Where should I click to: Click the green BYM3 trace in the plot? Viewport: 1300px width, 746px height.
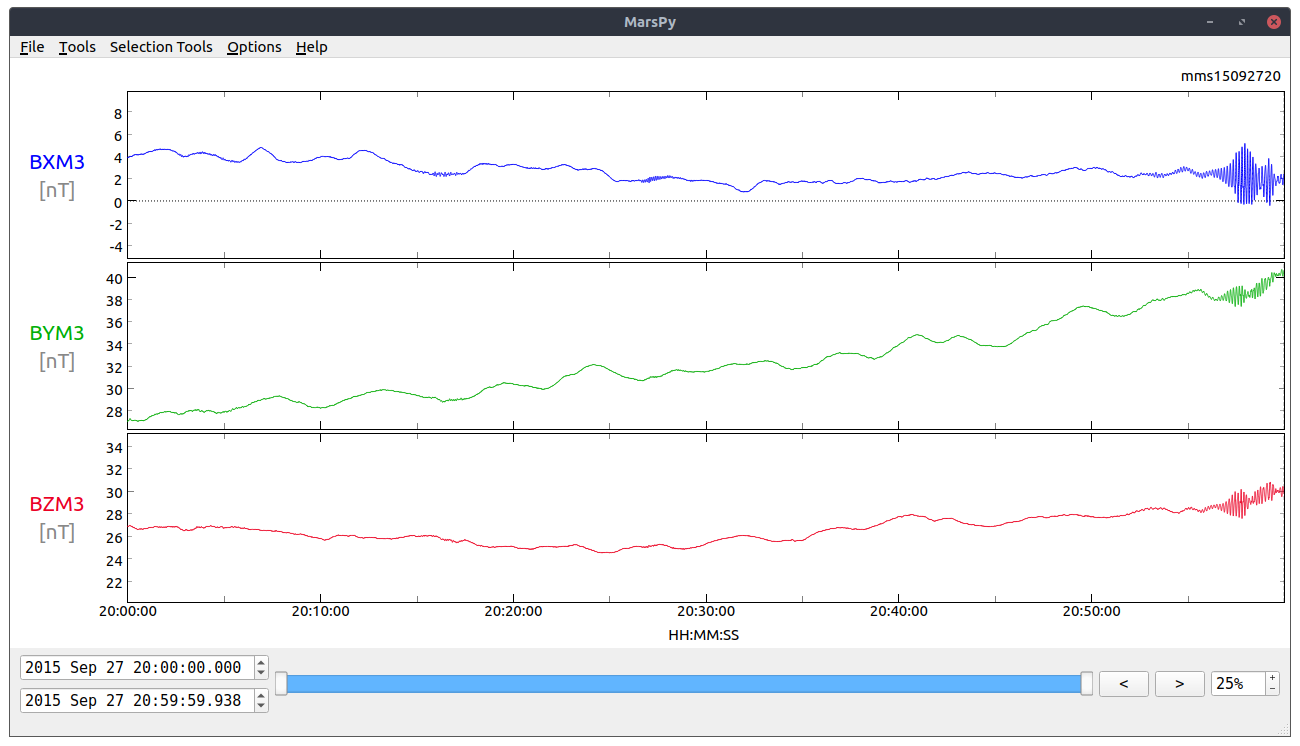(x=704, y=371)
